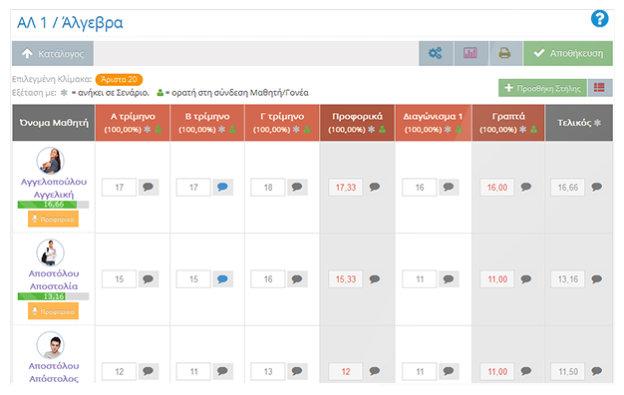Click the printer icon in toolbar
624x395 pixels.
[505, 53]
